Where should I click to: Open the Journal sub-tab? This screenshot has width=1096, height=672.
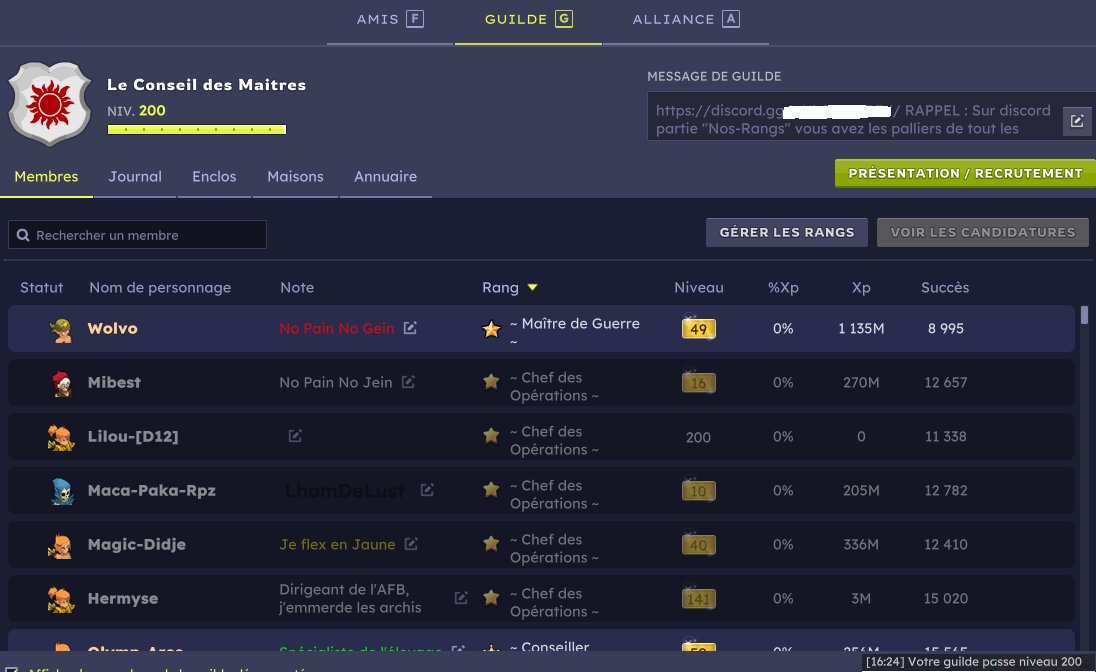point(135,176)
